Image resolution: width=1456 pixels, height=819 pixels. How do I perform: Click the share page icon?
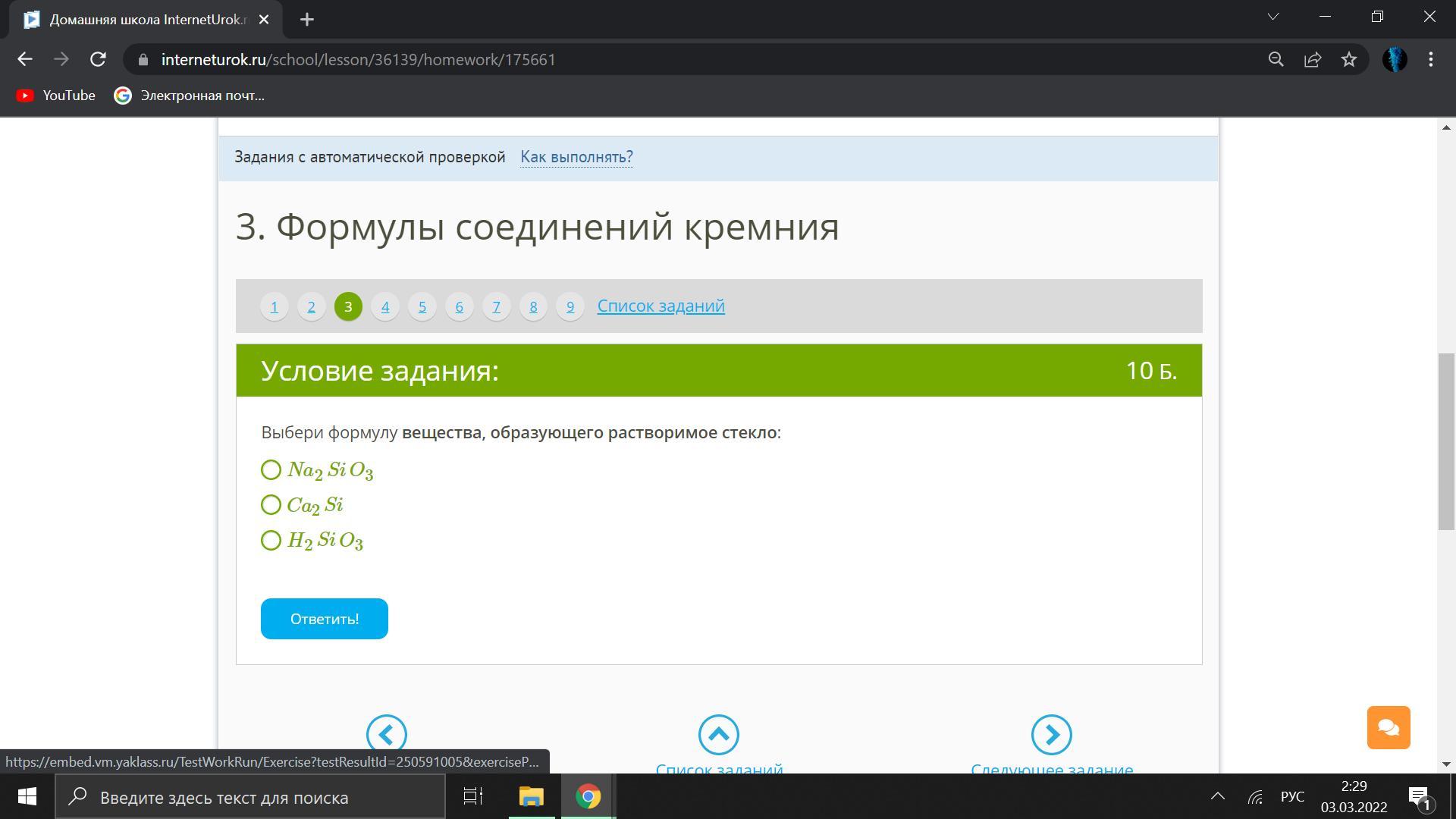click(x=1312, y=59)
